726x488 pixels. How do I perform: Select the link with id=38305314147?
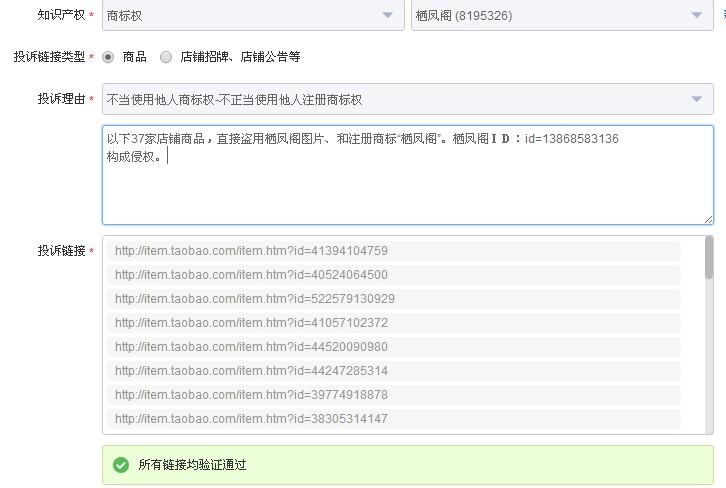pyautogui.click(x=394, y=419)
